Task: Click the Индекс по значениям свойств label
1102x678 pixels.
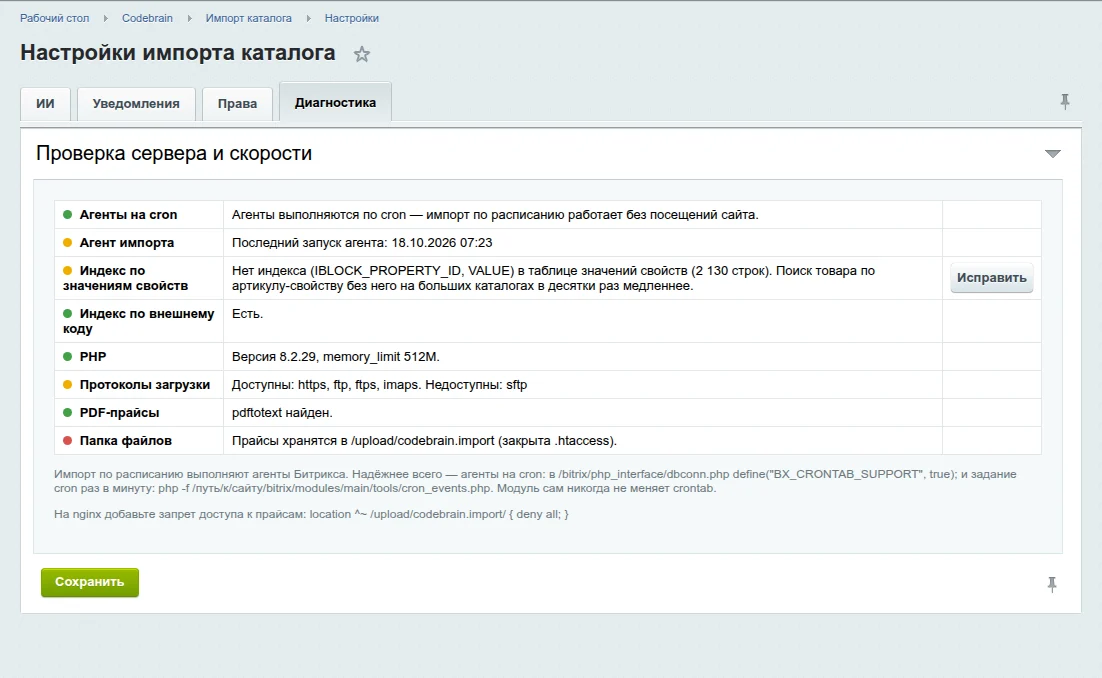Action: coord(126,278)
